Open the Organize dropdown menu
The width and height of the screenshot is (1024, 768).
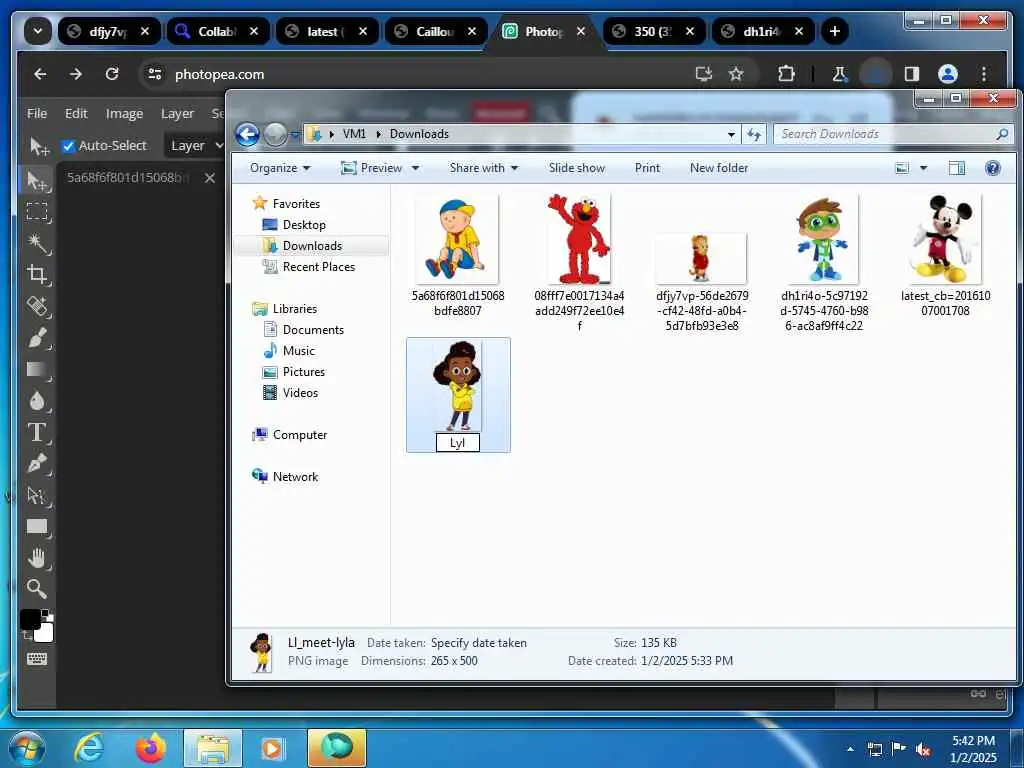(280, 168)
